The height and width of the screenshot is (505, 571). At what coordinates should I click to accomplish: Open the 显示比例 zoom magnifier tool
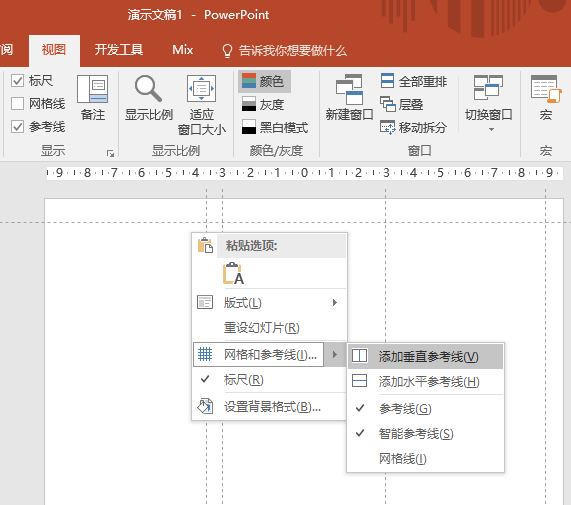(148, 89)
